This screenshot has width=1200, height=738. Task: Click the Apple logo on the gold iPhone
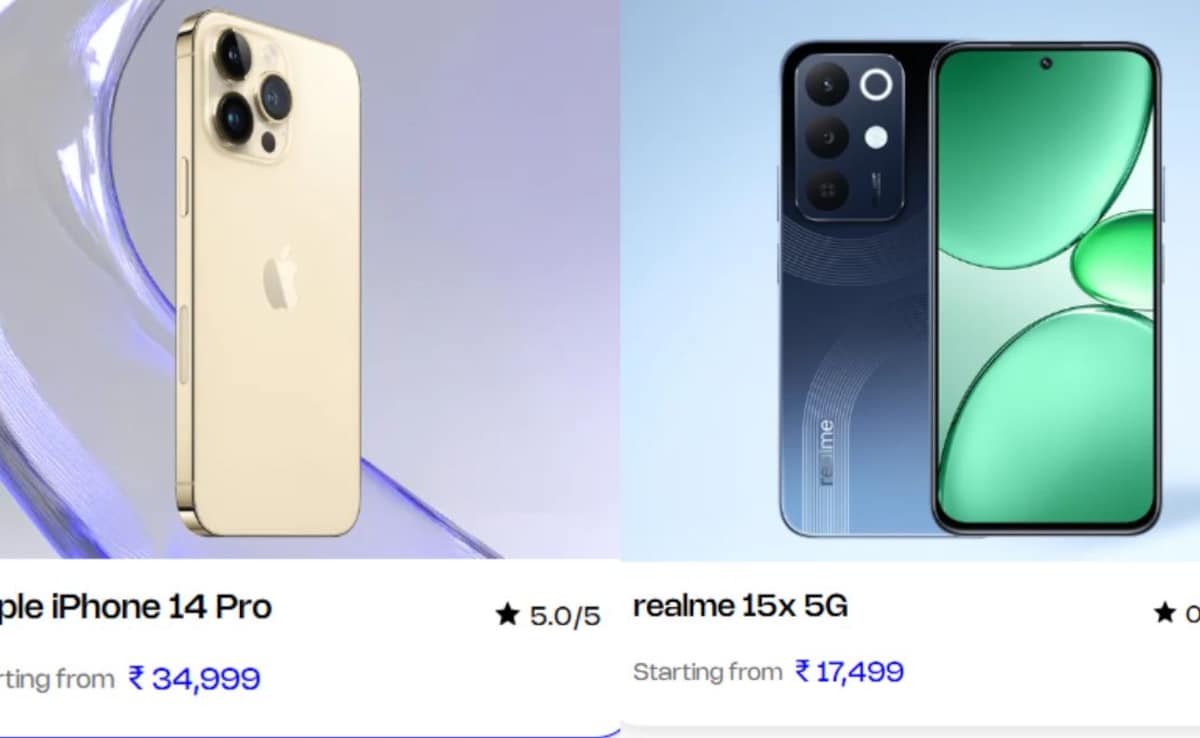pos(278,277)
